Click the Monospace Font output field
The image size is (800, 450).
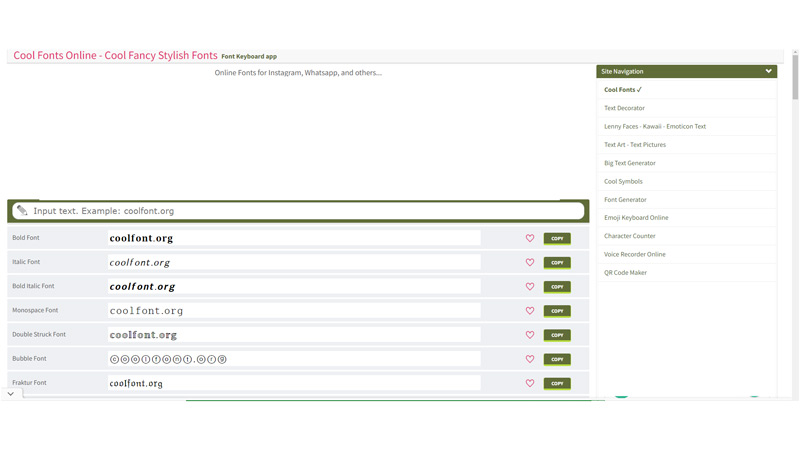pos(294,310)
